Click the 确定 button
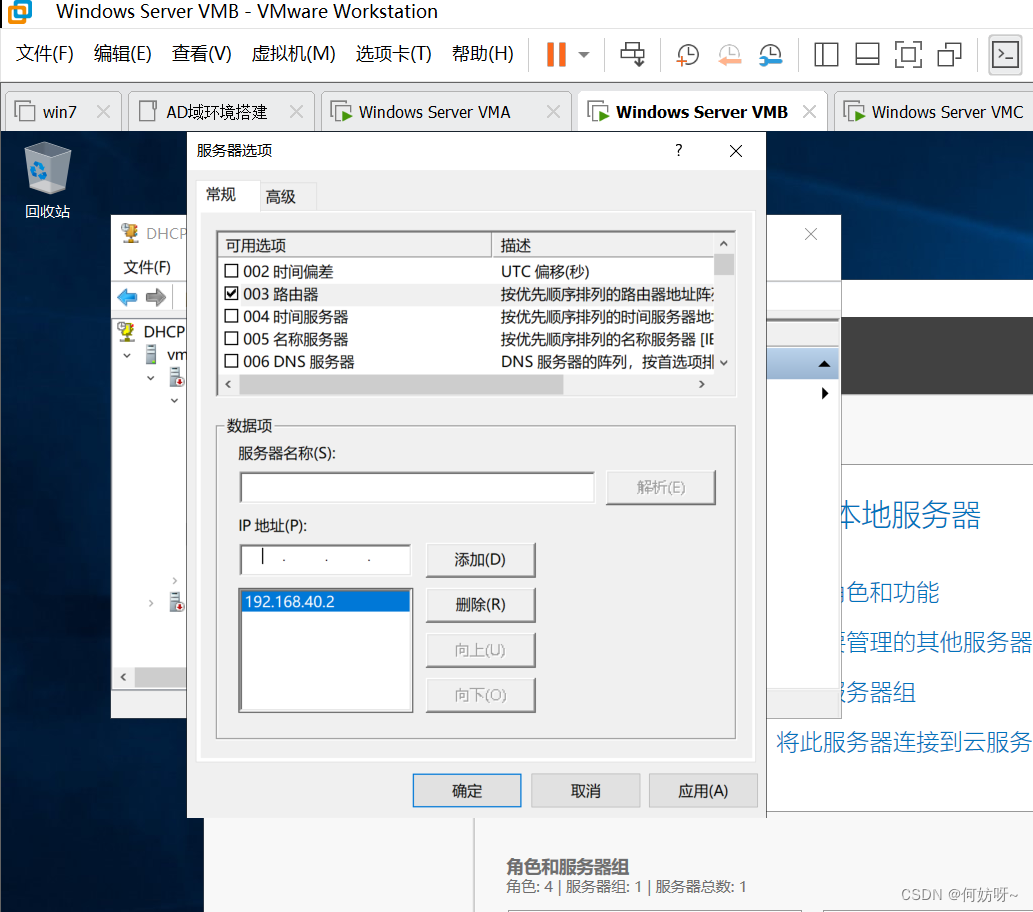This screenshot has height=912, width=1033. tap(466, 790)
